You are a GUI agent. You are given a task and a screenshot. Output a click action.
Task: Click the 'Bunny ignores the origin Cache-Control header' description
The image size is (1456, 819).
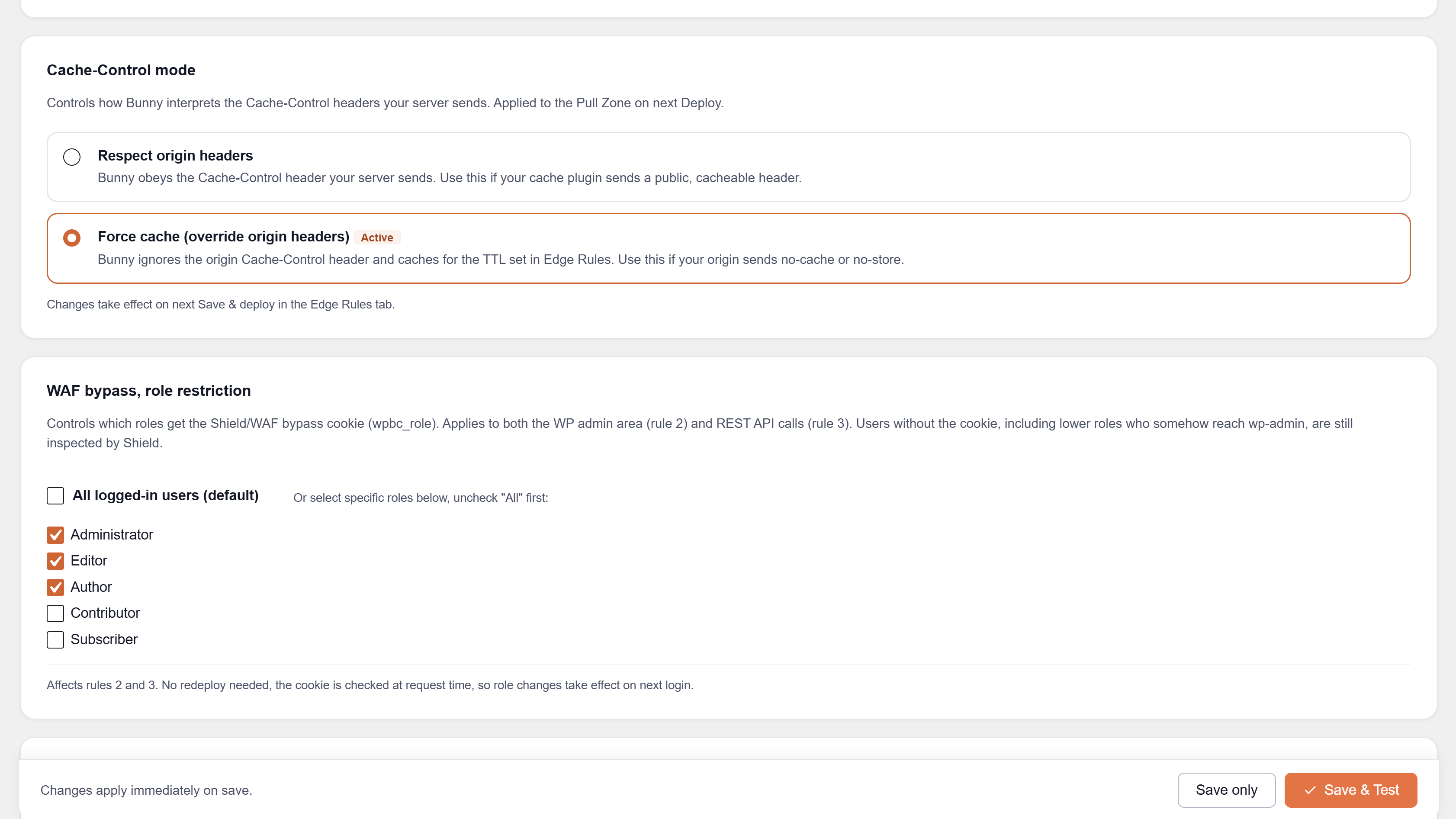click(x=501, y=260)
